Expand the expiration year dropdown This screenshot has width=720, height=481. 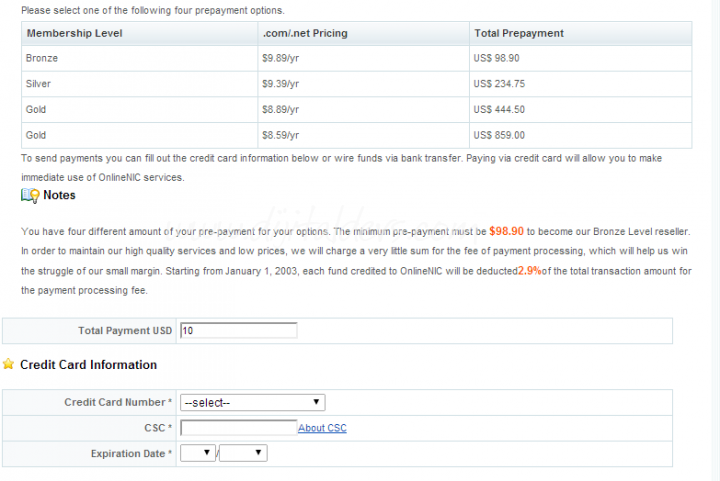click(x=243, y=454)
